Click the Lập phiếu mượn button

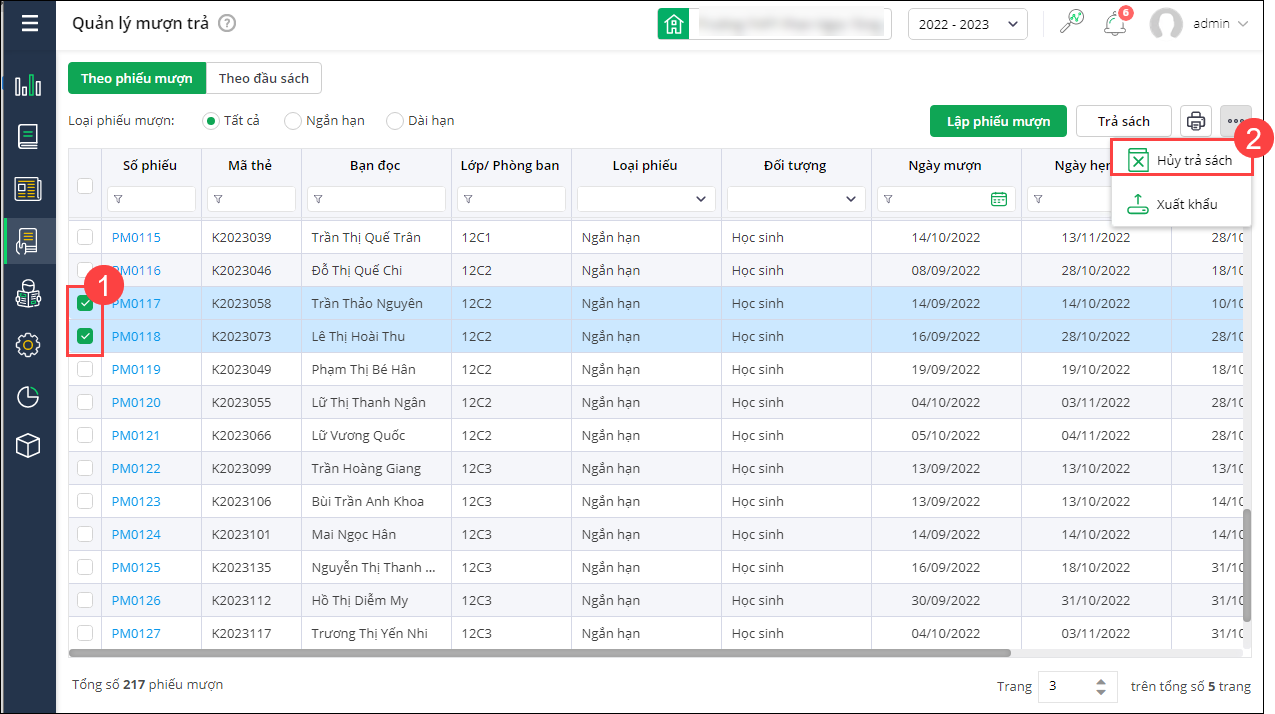[997, 121]
